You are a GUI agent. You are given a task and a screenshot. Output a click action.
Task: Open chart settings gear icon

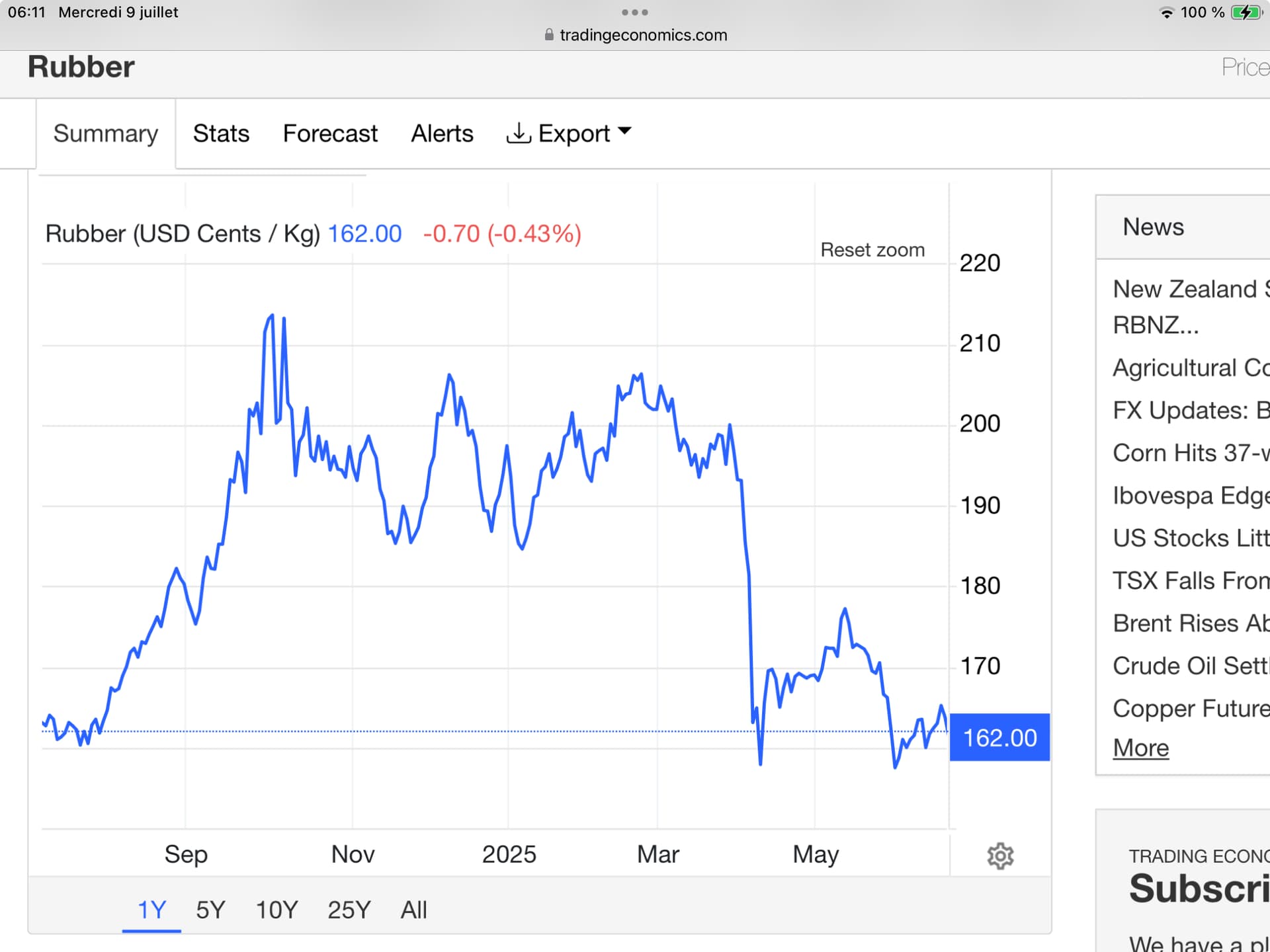click(x=1000, y=855)
